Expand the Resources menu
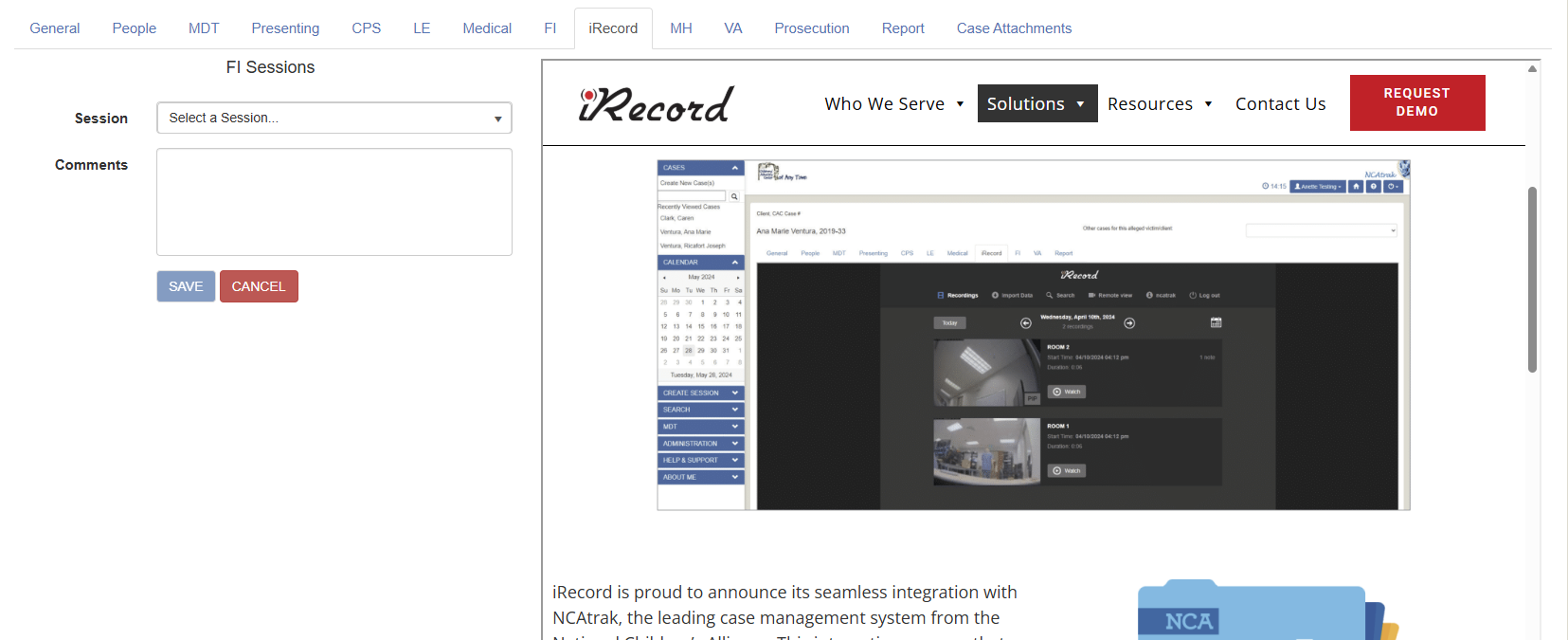 [x=1160, y=103]
